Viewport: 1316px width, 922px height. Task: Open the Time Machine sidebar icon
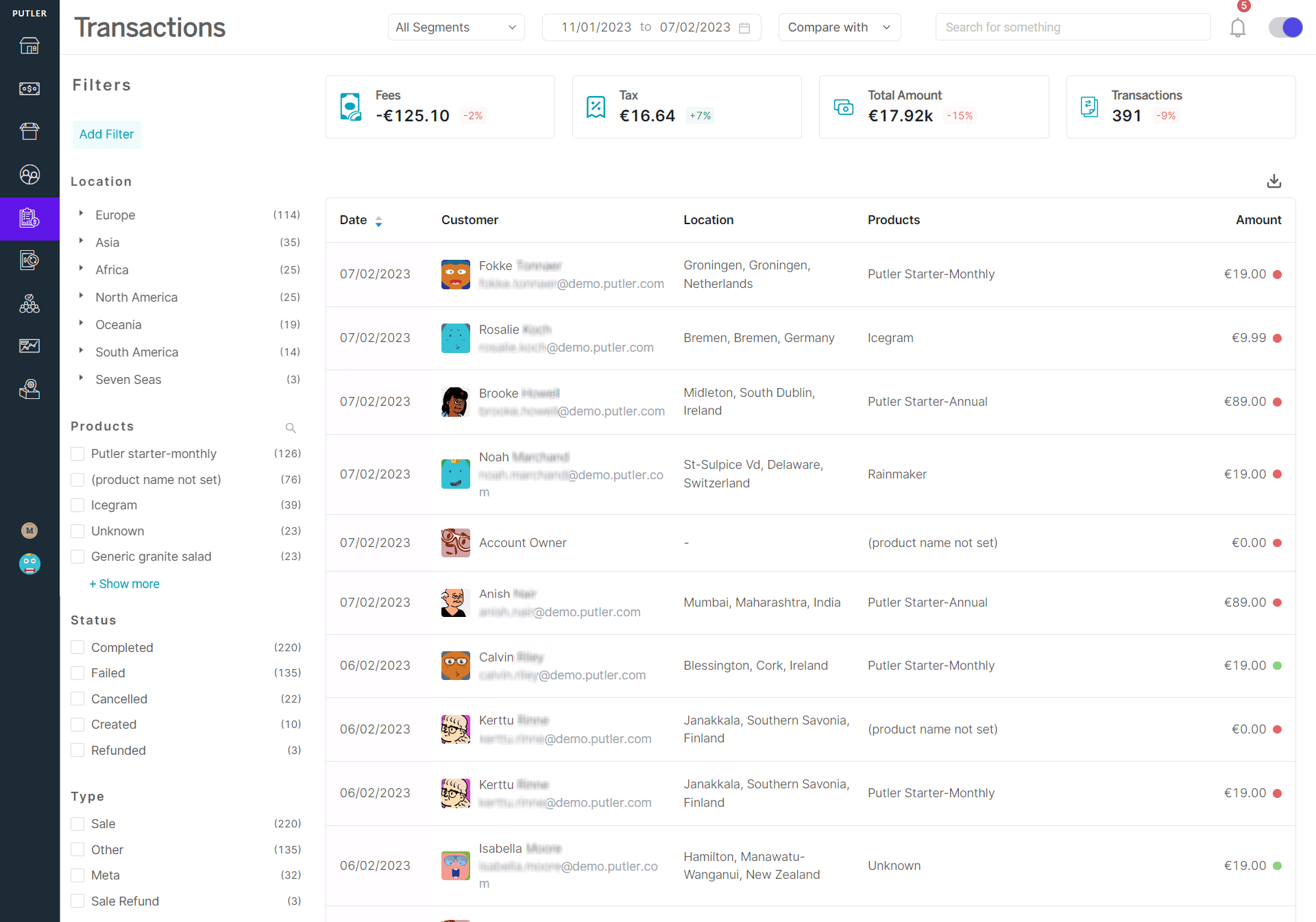[x=29, y=389]
